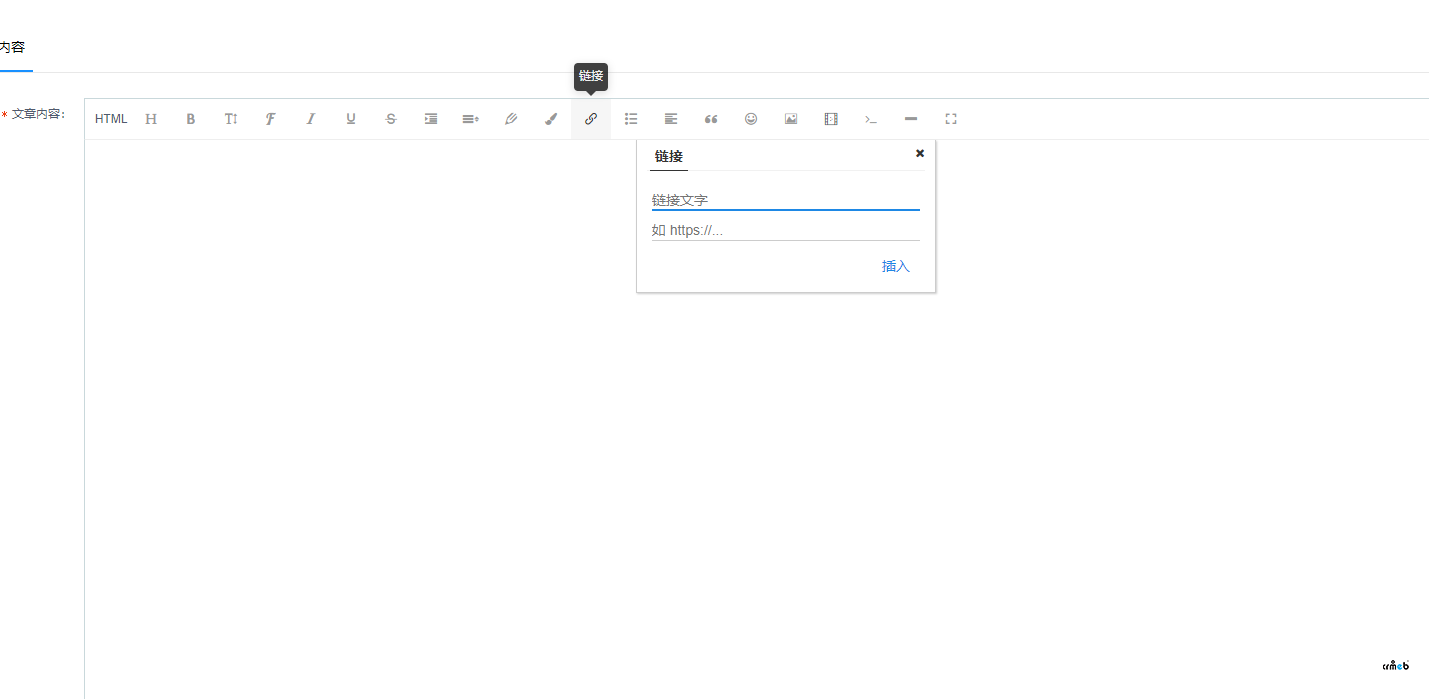Focus the 链接文字 input field

click(786, 201)
